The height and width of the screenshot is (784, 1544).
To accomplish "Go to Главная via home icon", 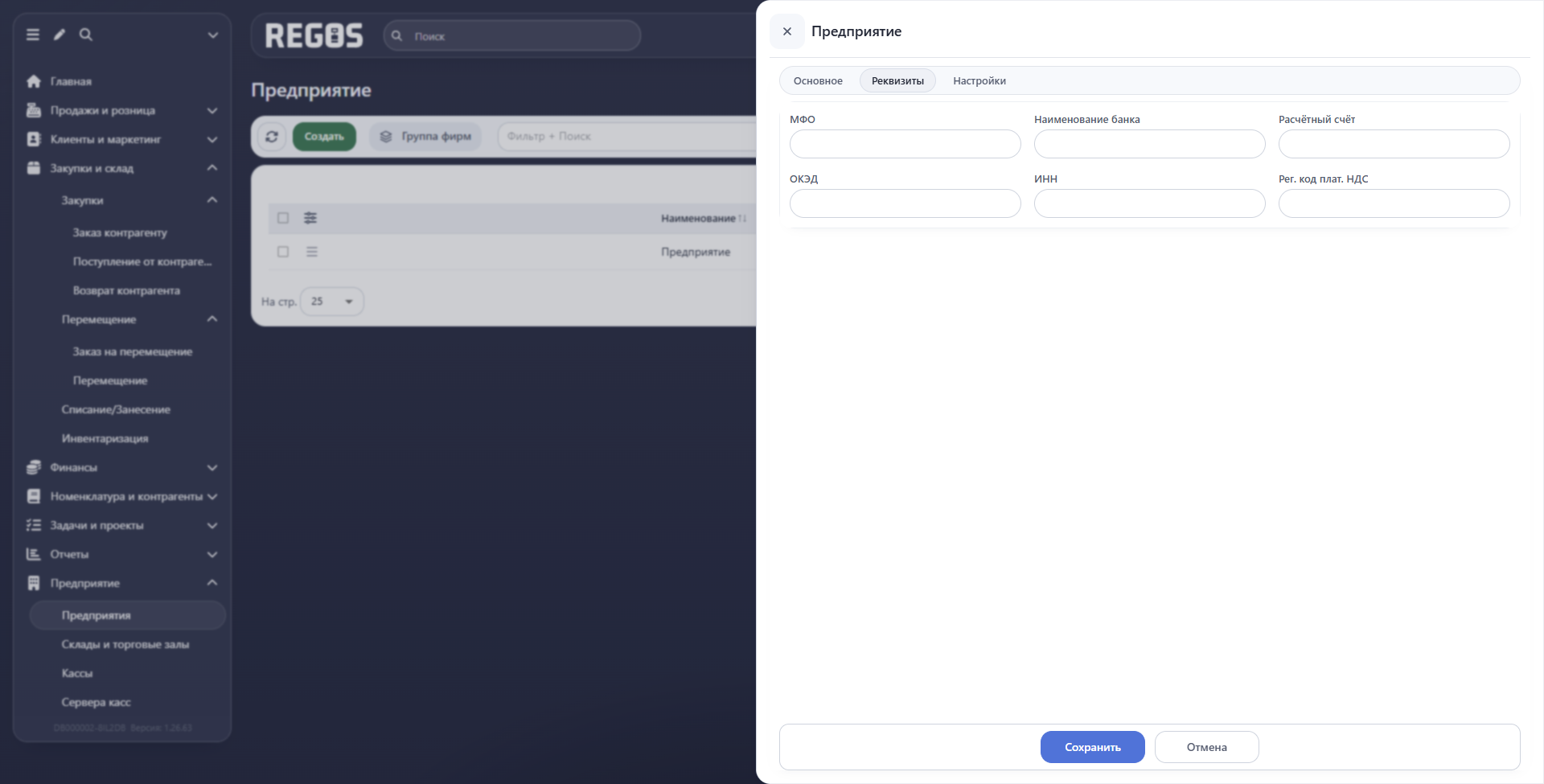I will point(34,81).
